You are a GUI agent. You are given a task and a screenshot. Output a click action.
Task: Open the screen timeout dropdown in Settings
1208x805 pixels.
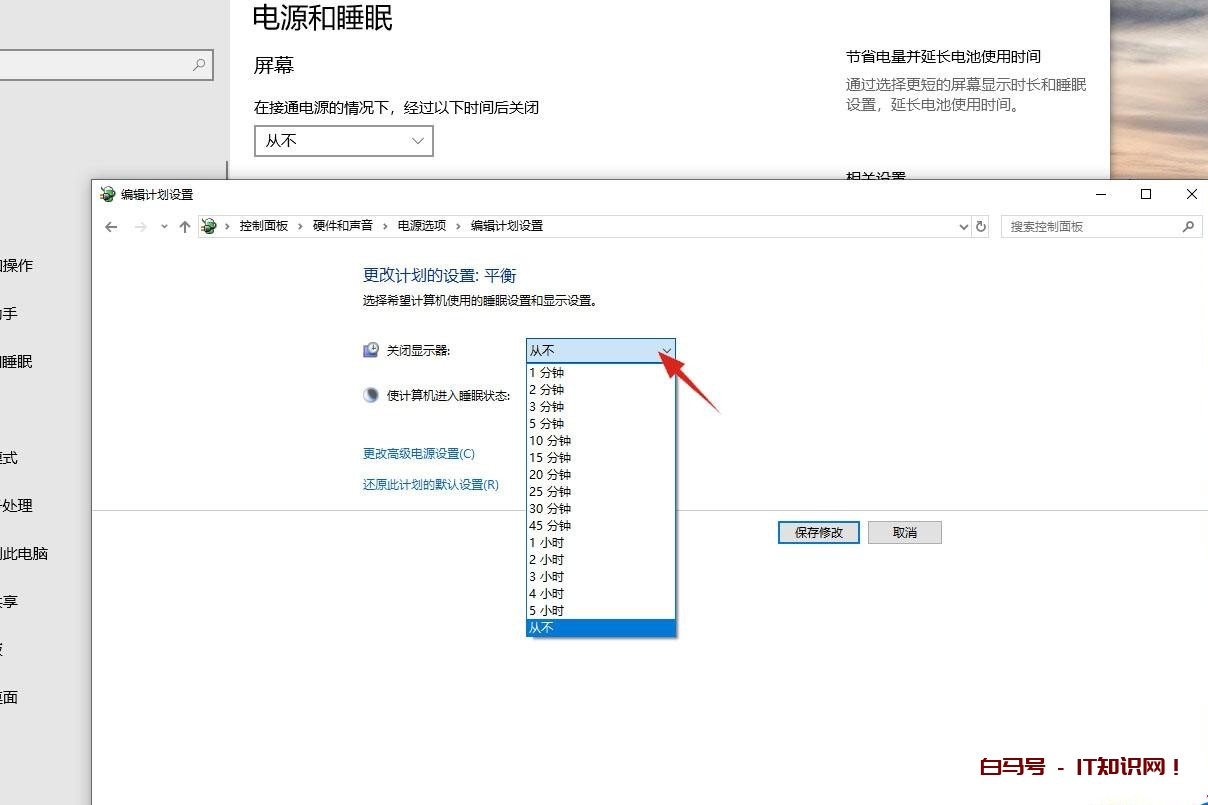[343, 141]
